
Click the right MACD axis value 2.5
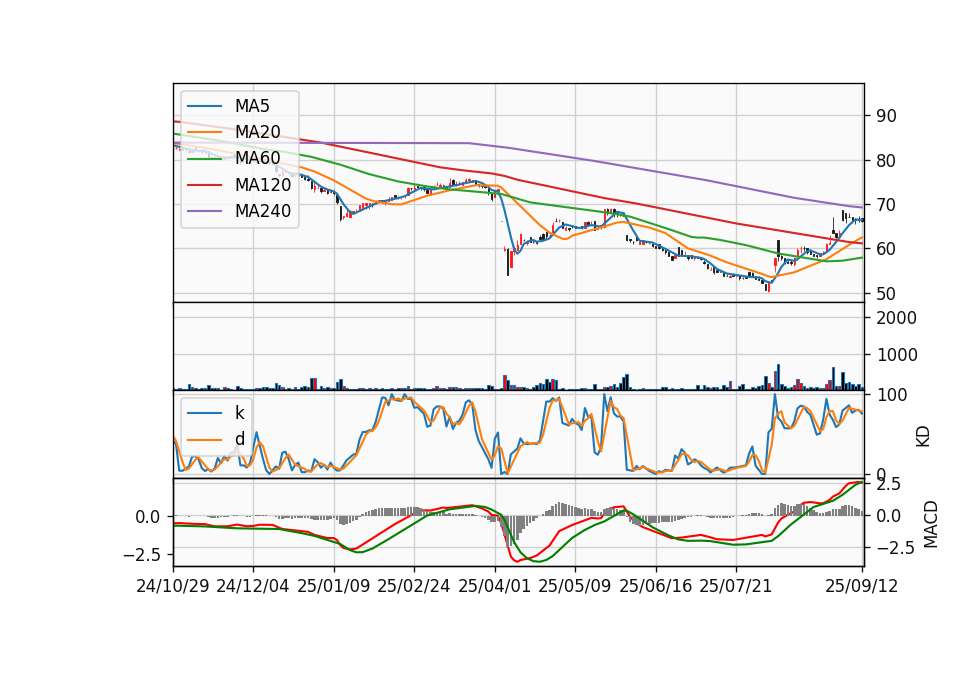[x=889, y=484]
